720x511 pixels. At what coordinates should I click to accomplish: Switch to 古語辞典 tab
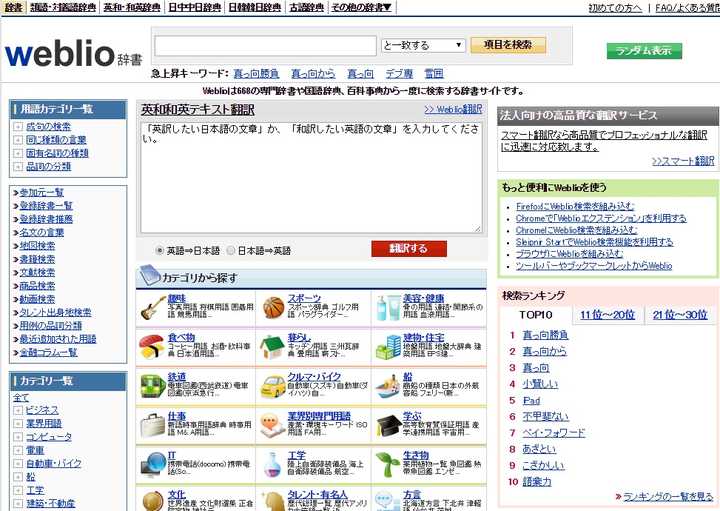(306, 7)
